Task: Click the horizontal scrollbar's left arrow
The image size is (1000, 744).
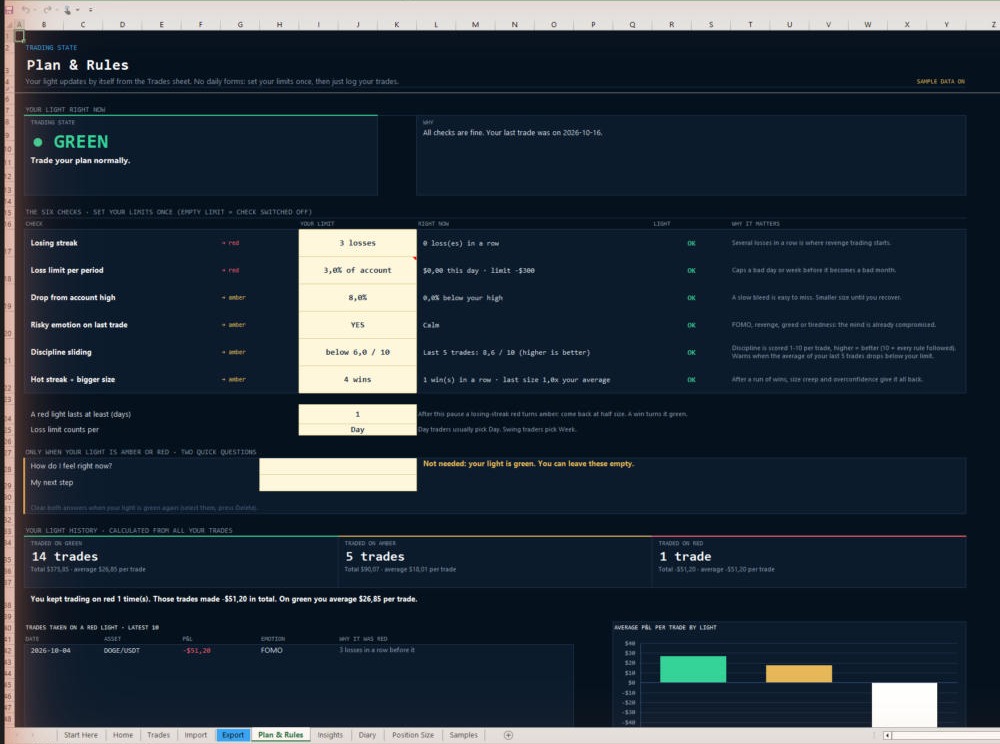Action: pyautogui.click(x=887, y=736)
